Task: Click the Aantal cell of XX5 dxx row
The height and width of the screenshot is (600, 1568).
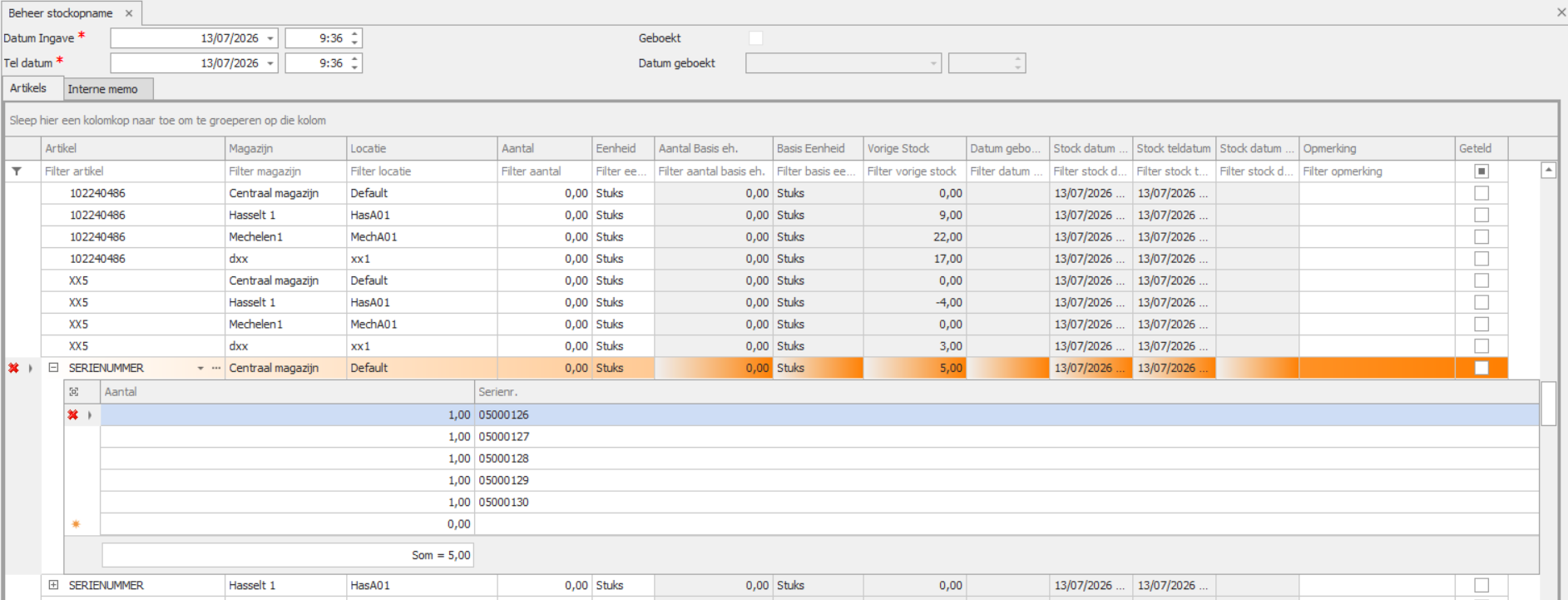Action: (545, 346)
